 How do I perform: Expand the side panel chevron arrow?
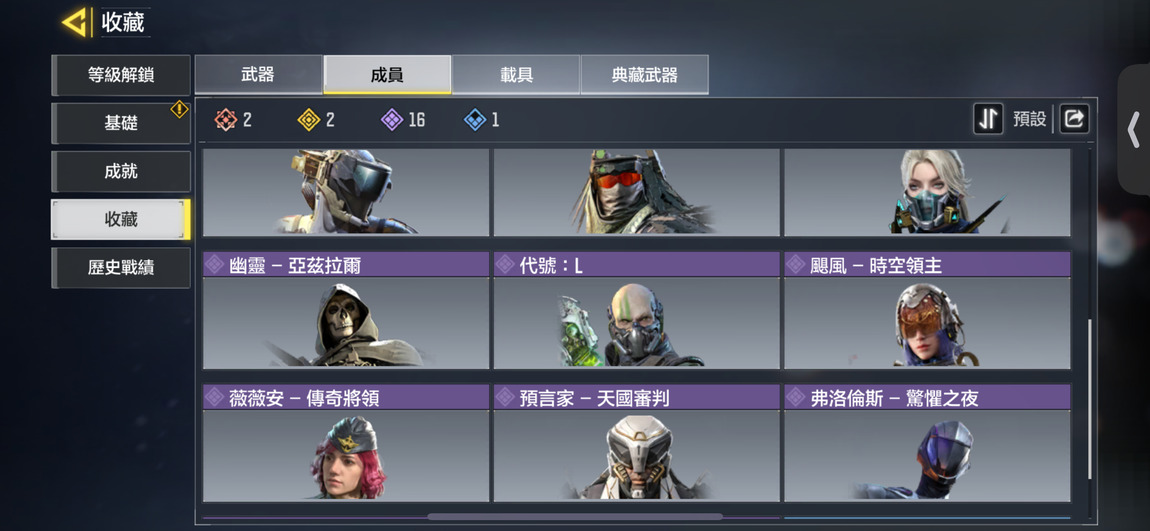click(1134, 130)
